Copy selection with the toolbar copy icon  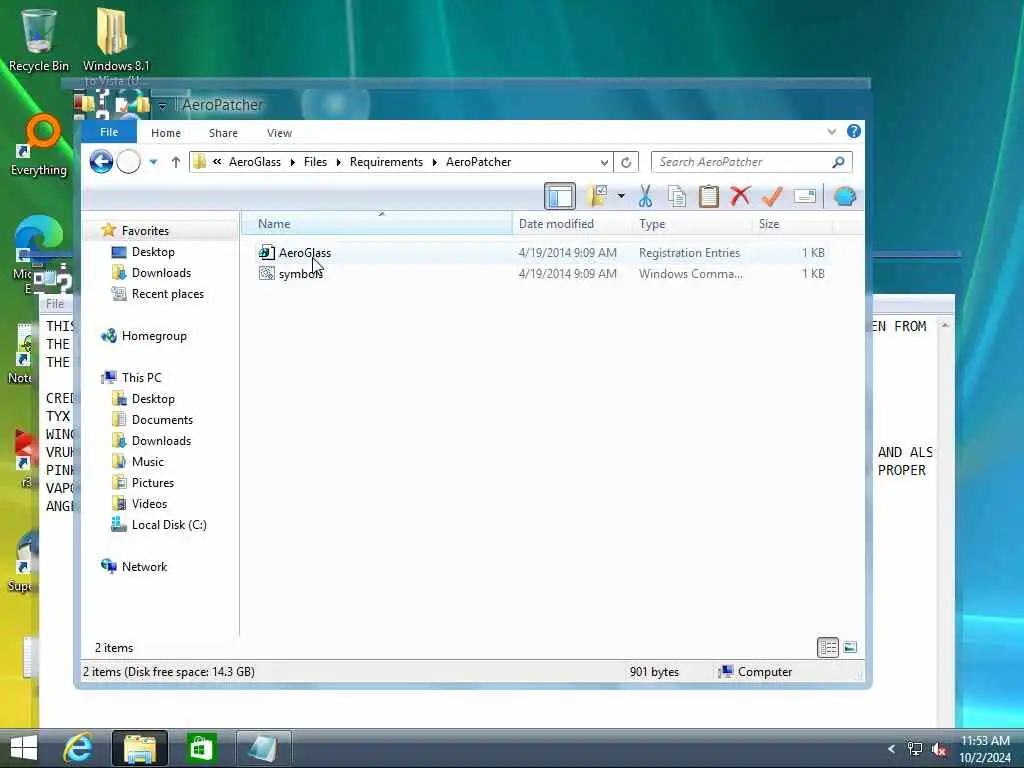tap(677, 196)
